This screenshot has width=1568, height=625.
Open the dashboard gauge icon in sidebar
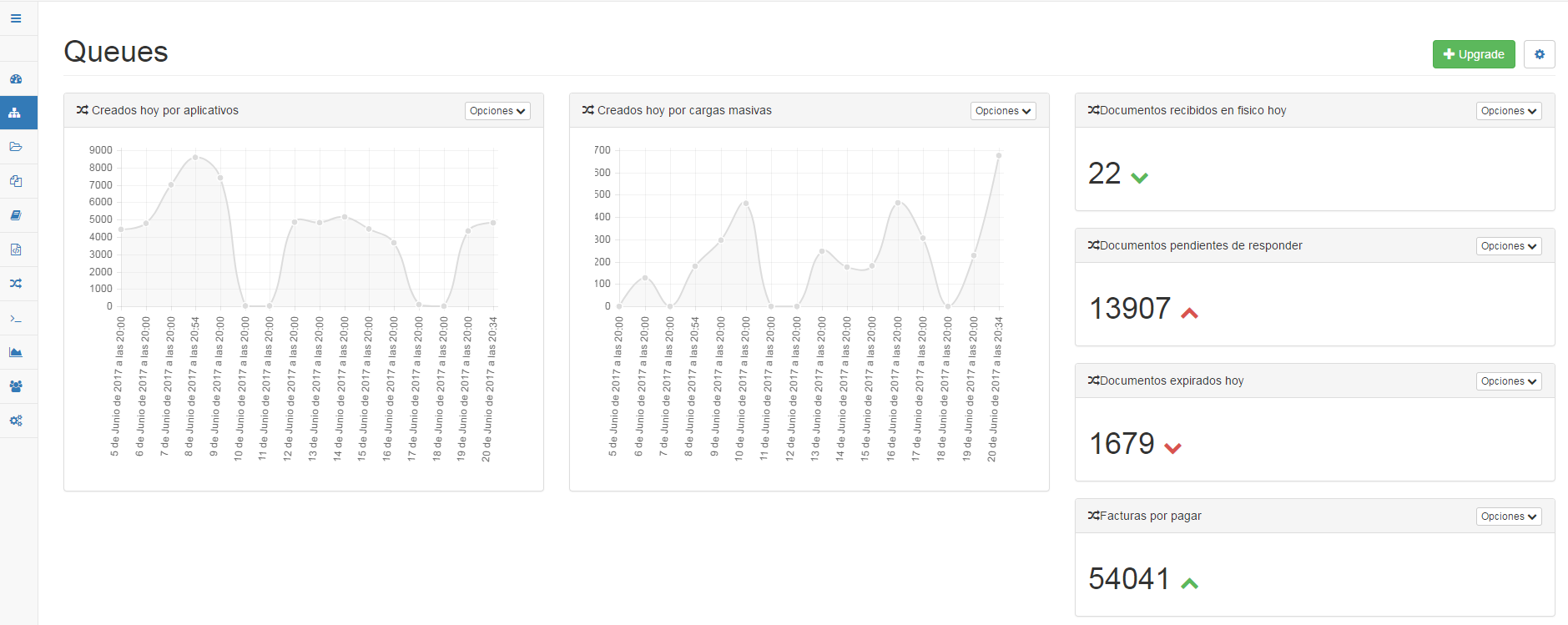pos(16,79)
